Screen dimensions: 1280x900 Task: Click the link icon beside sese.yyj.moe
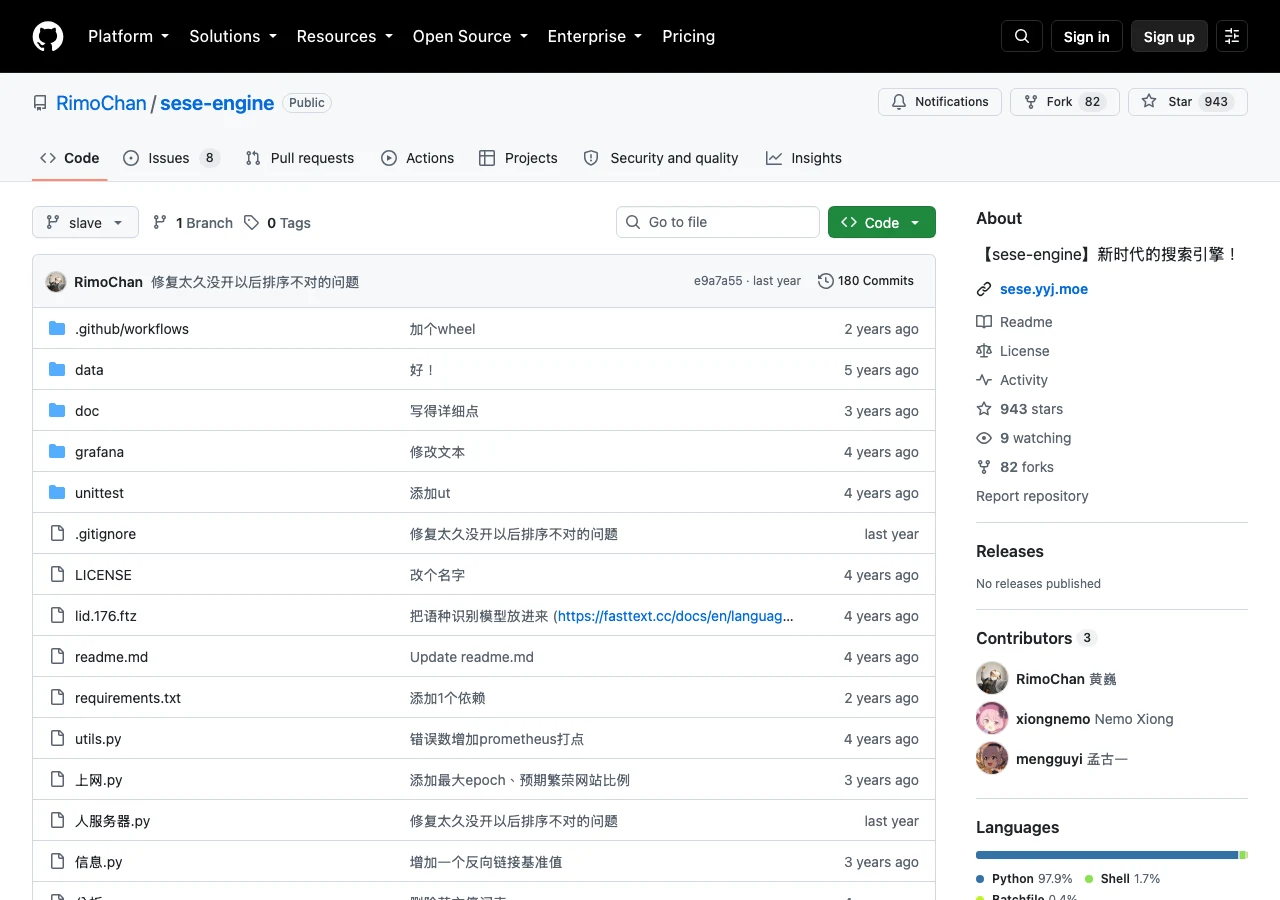coord(984,289)
